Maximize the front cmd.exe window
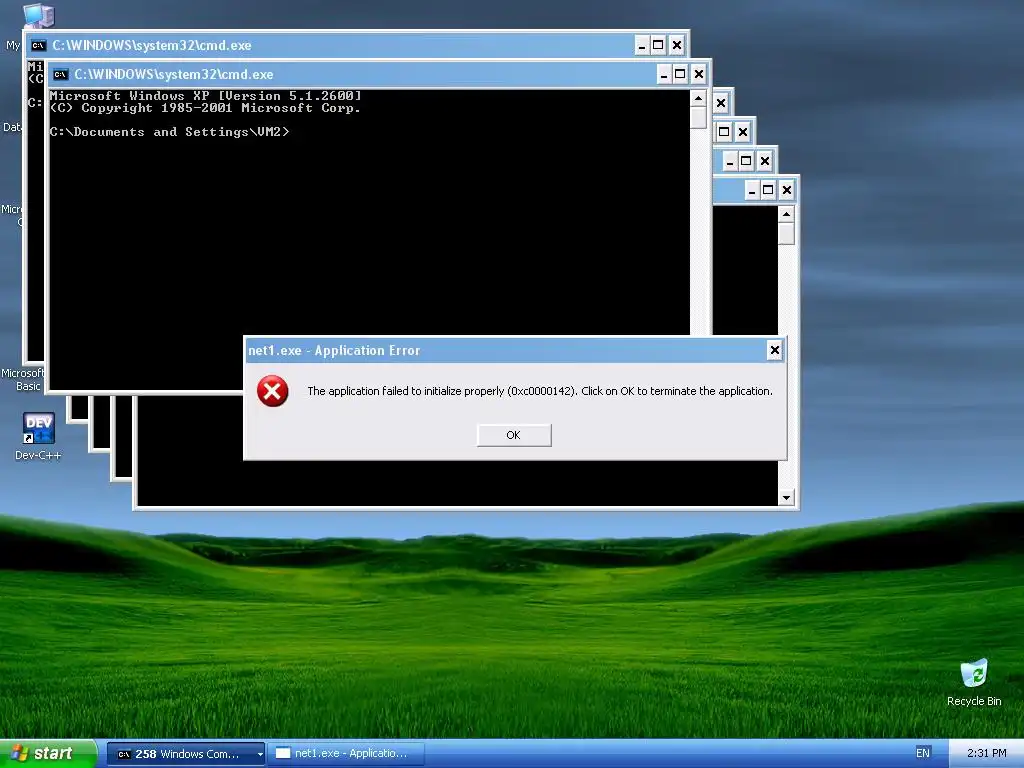The image size is (1024, 768). (x=680, y=74)
